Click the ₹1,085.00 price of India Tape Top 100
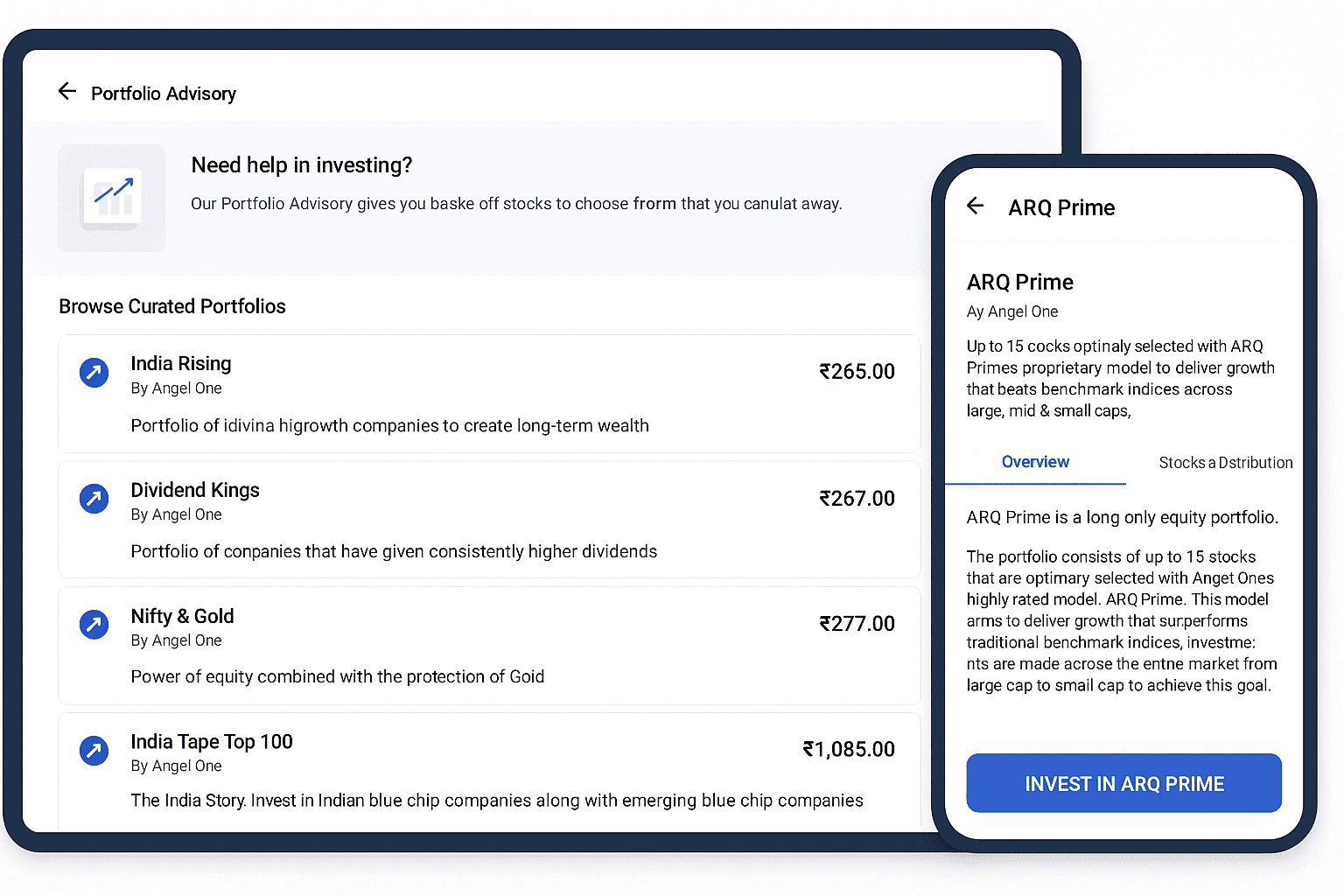Screen dimensions: 1344x896 tap(848, 749)
